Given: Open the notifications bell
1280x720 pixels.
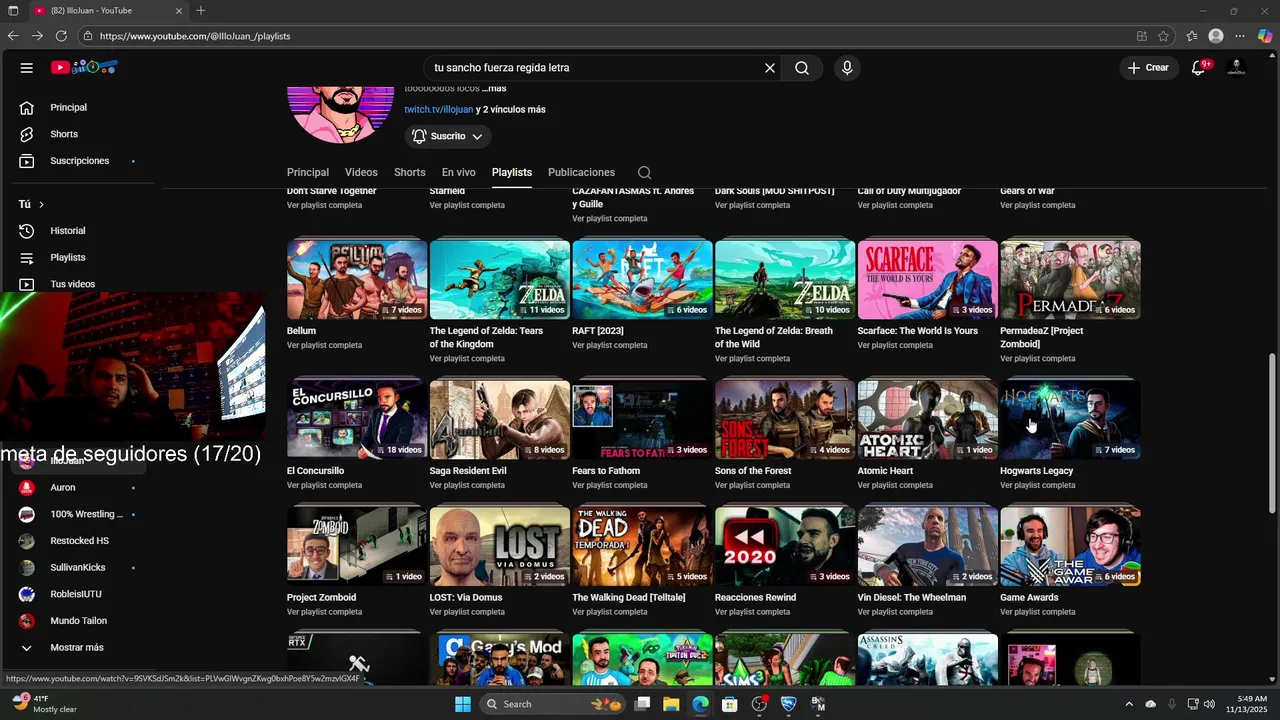Looking at the screenshot, I should pyautogui.click(x=1198, y=68).
